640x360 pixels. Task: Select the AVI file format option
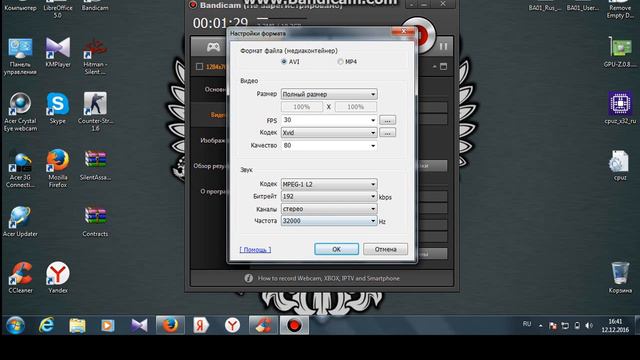[x=284, y=62]
